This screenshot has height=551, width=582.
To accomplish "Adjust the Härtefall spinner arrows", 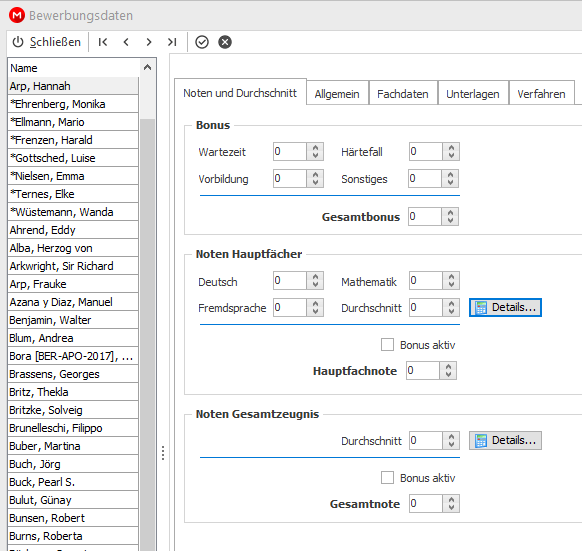I will pyautogui.click(x=451, y=151).
